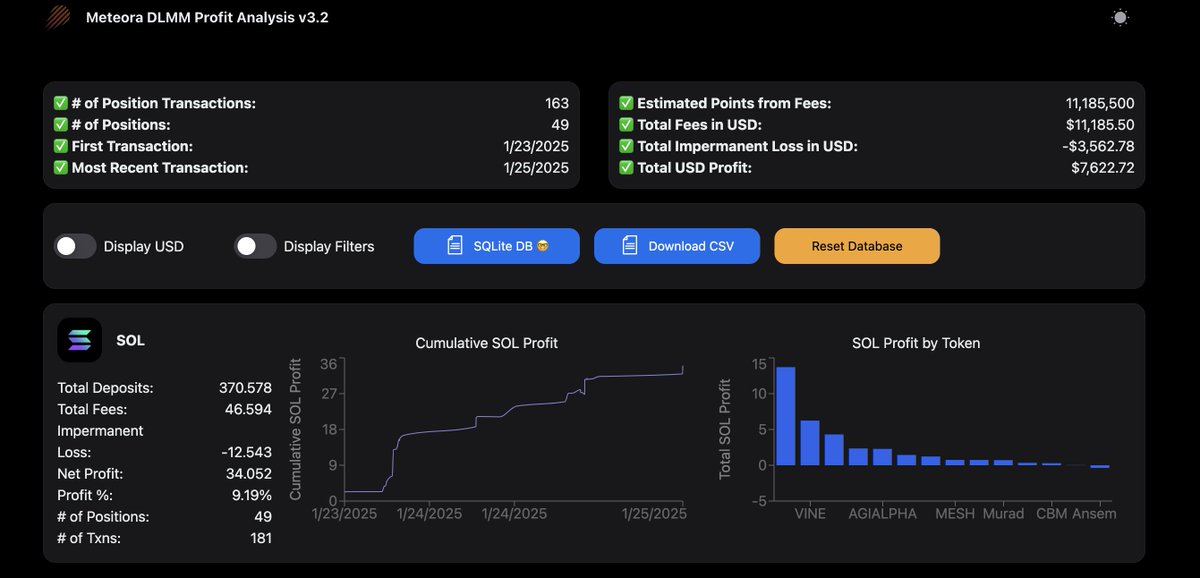This screenshot has width=1200, height=578.
Task: Click the value 163
Action: 557,103
